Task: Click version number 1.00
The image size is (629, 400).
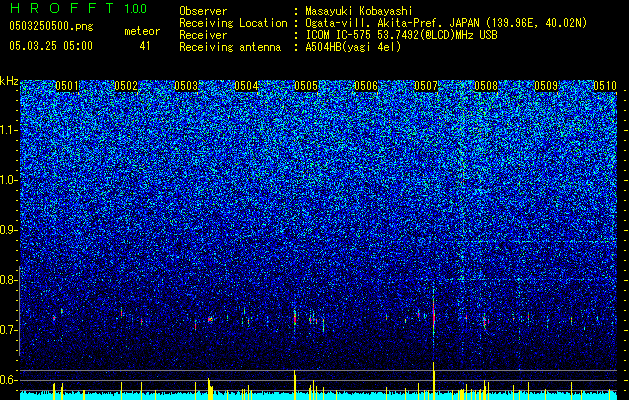Action: coord(136,8)
